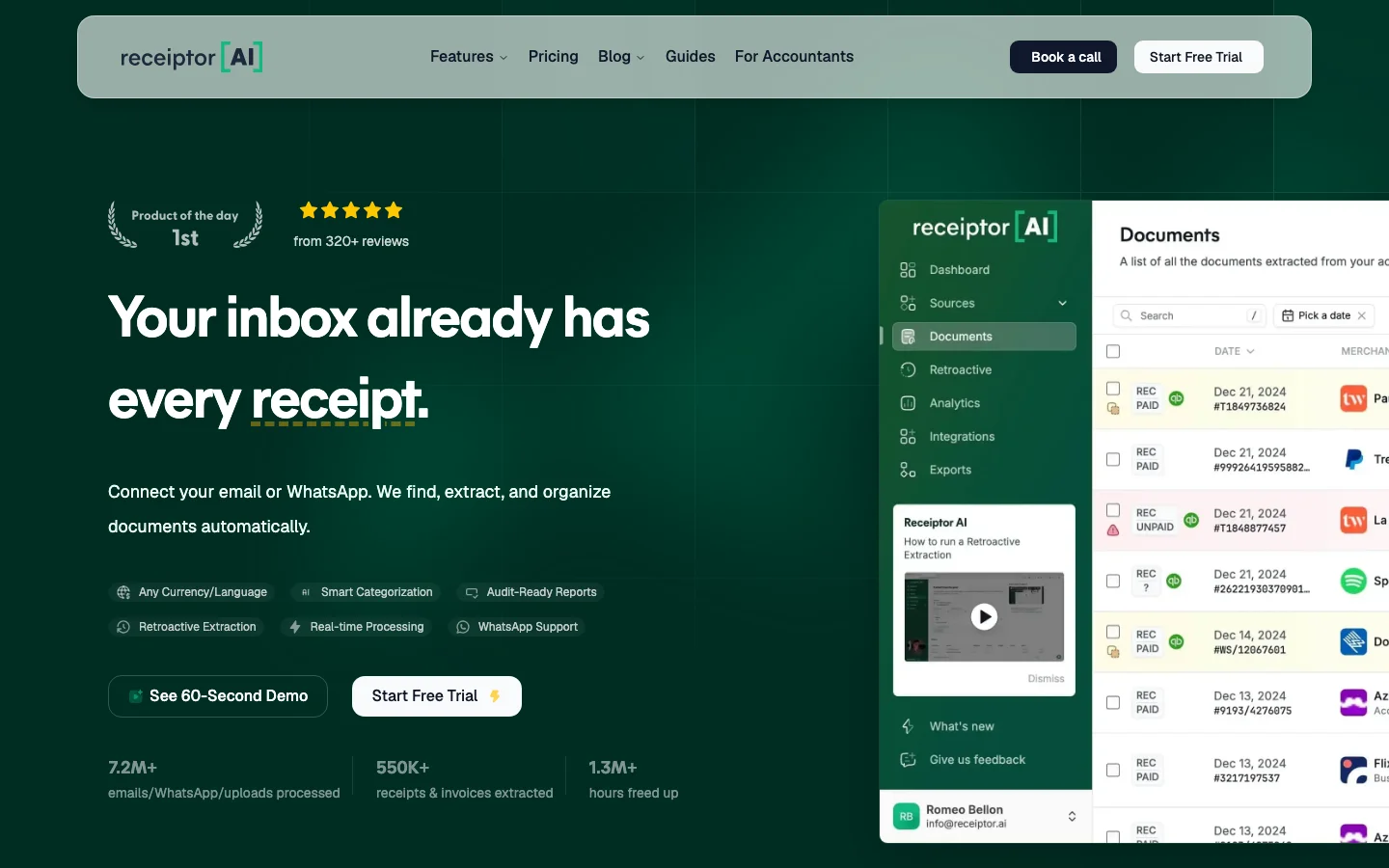The image size is (1389, 868).
Task: Click the Retroactive sidebar icon
Action: point(908,369)
